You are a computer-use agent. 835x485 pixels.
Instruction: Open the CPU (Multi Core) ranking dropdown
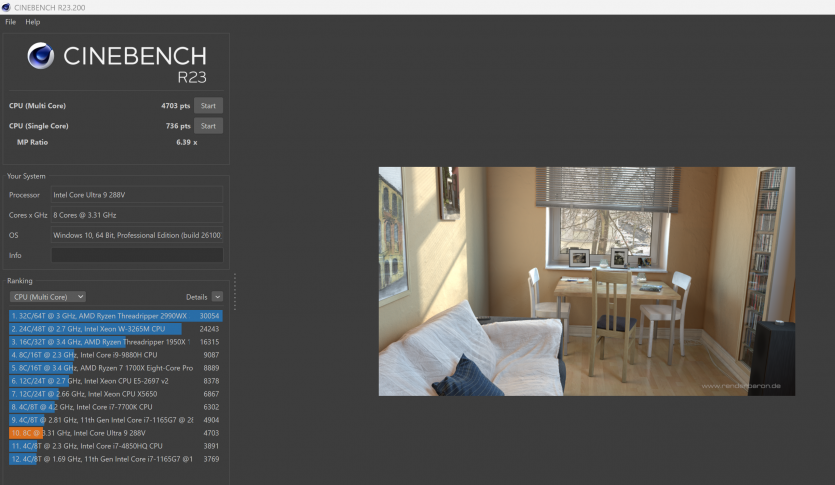(x=47, y=297)
